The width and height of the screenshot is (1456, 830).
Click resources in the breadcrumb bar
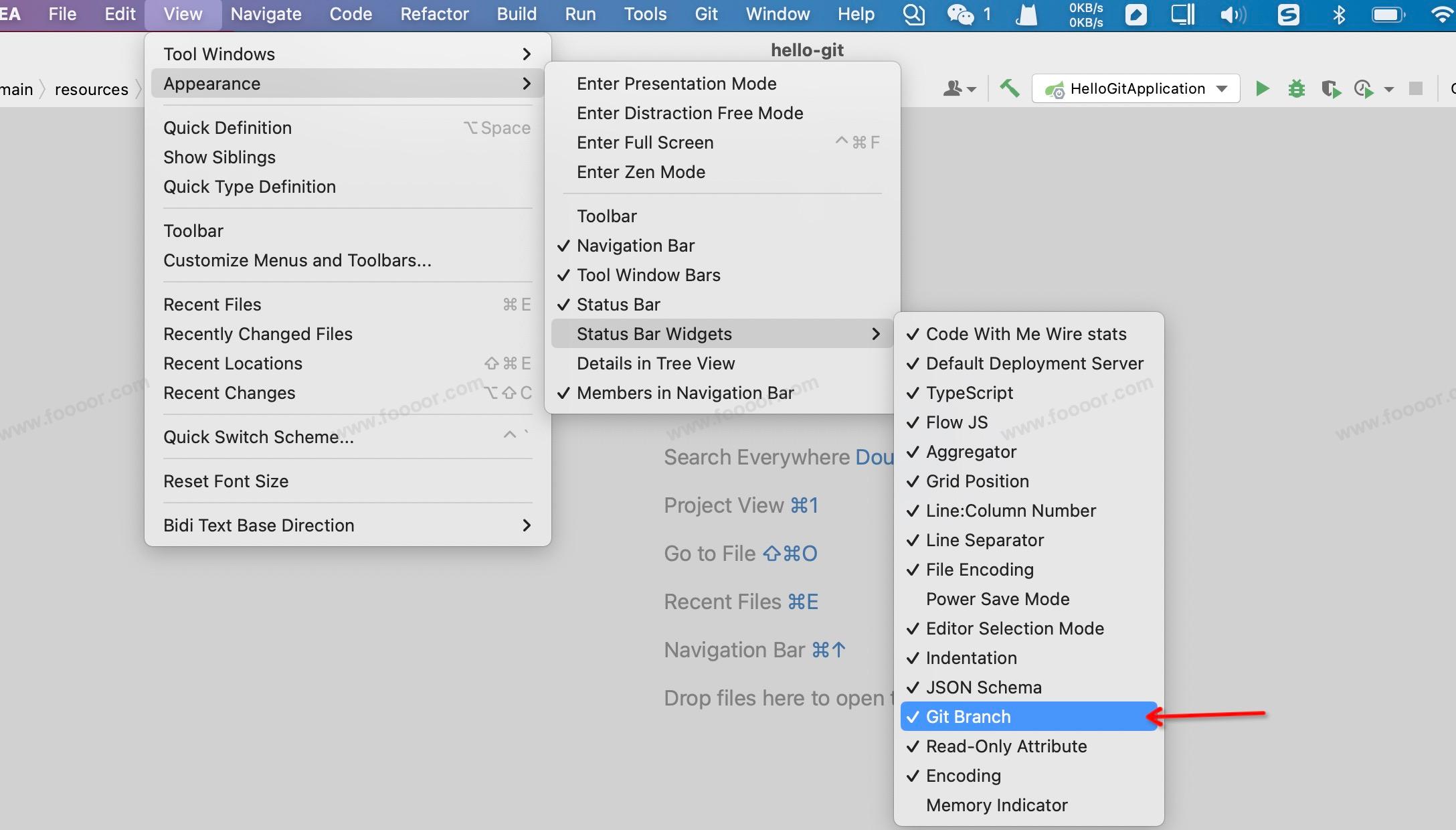tap(91, 89)
